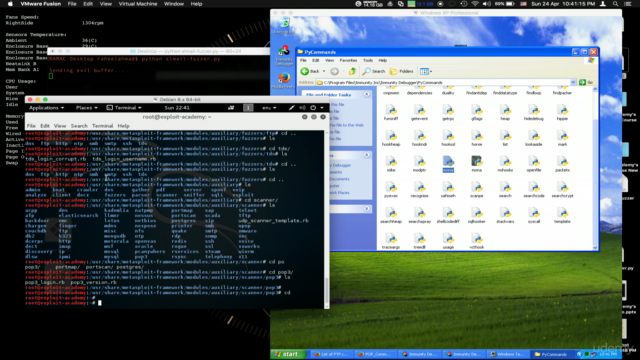The image size is (640, 360).
Task: Select the selected mona file
Action: pos(448,163)
